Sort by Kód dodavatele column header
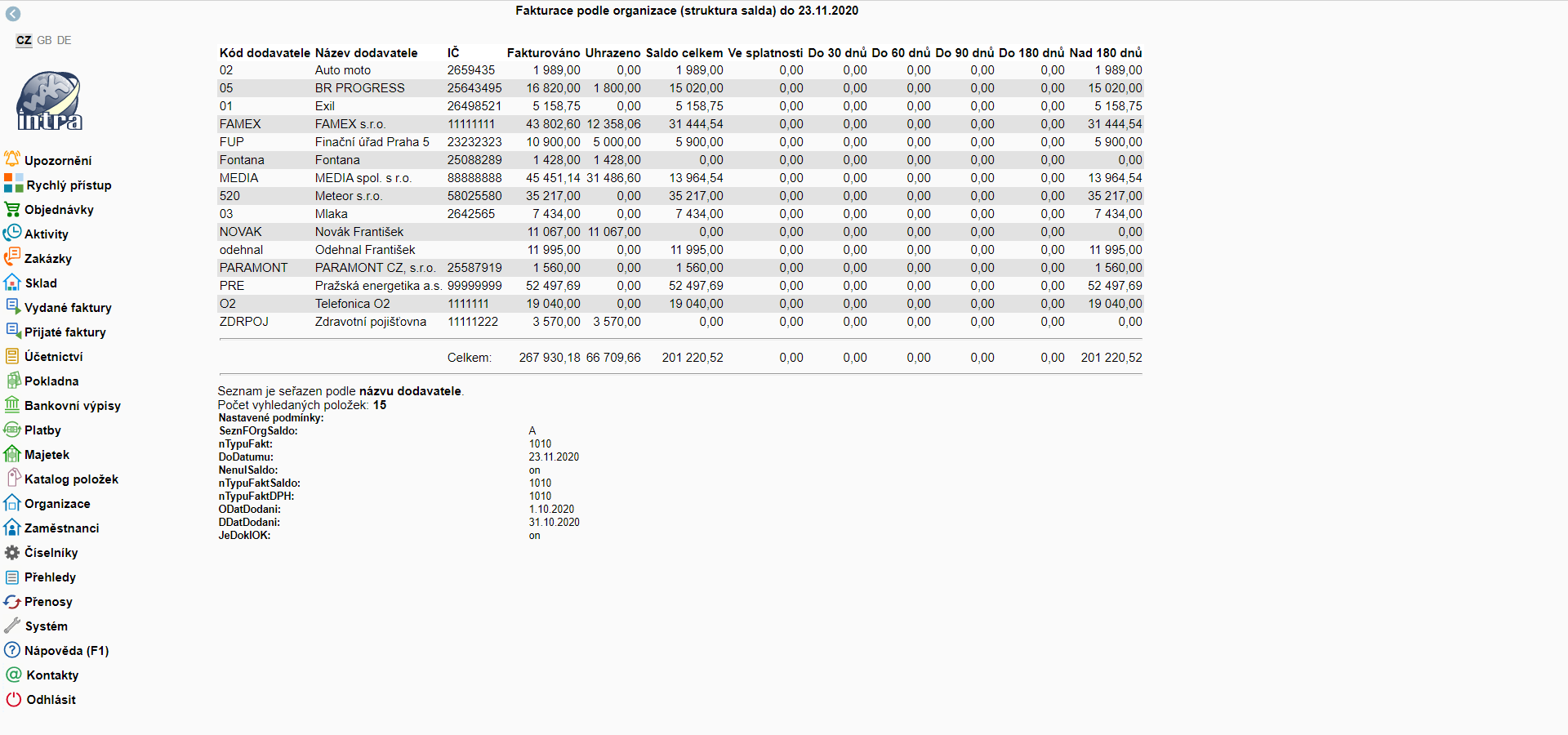 click(x=265, y=53)
